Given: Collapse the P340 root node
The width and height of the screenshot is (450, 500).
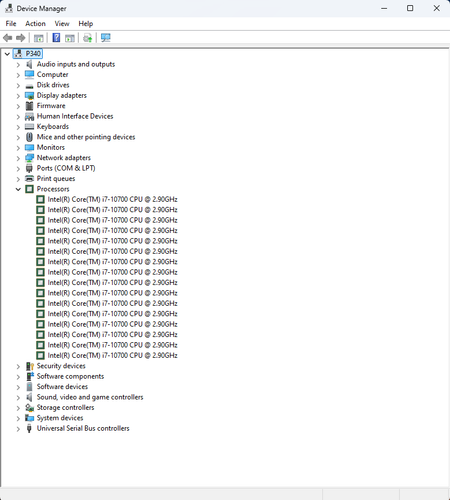Looking at the screenshot, I should click(x=7, y=54).
